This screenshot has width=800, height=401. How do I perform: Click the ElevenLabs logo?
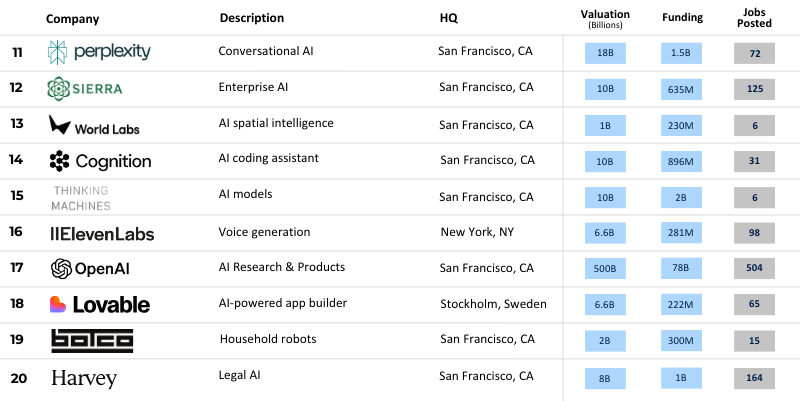click(101, 233)
